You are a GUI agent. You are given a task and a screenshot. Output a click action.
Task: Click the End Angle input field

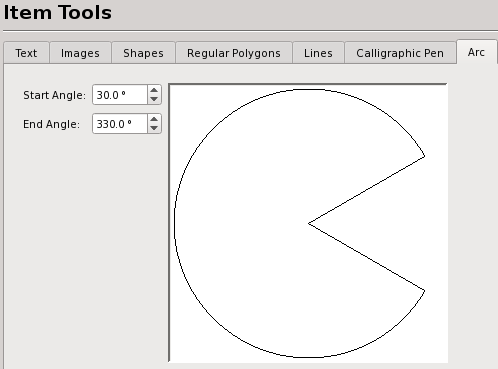point(120,124)
